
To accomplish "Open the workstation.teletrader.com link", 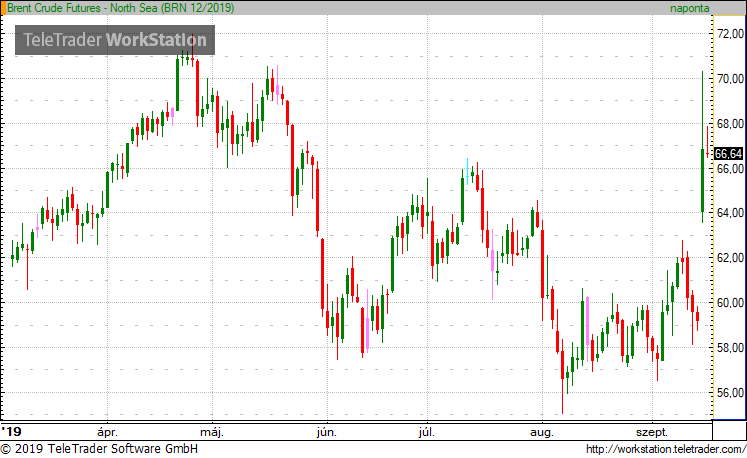I will [665, 449].
